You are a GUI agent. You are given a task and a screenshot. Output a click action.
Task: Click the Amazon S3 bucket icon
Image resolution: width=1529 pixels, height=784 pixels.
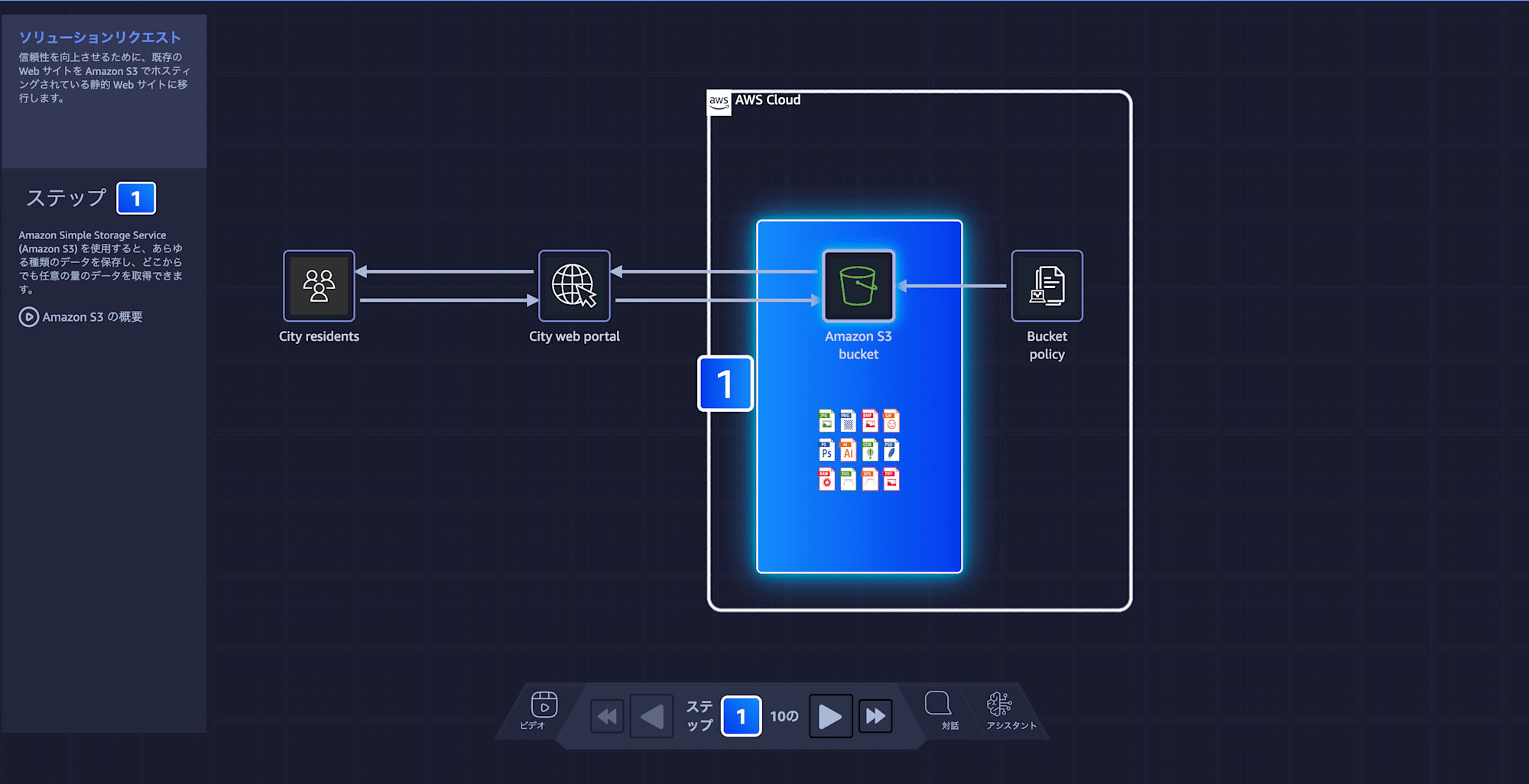[859, 286]
